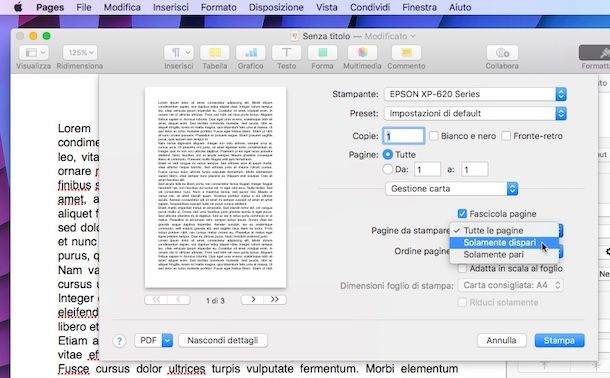Go to the next preview page
This screenshot has width=610, height=378.
(x=252, y=299)
